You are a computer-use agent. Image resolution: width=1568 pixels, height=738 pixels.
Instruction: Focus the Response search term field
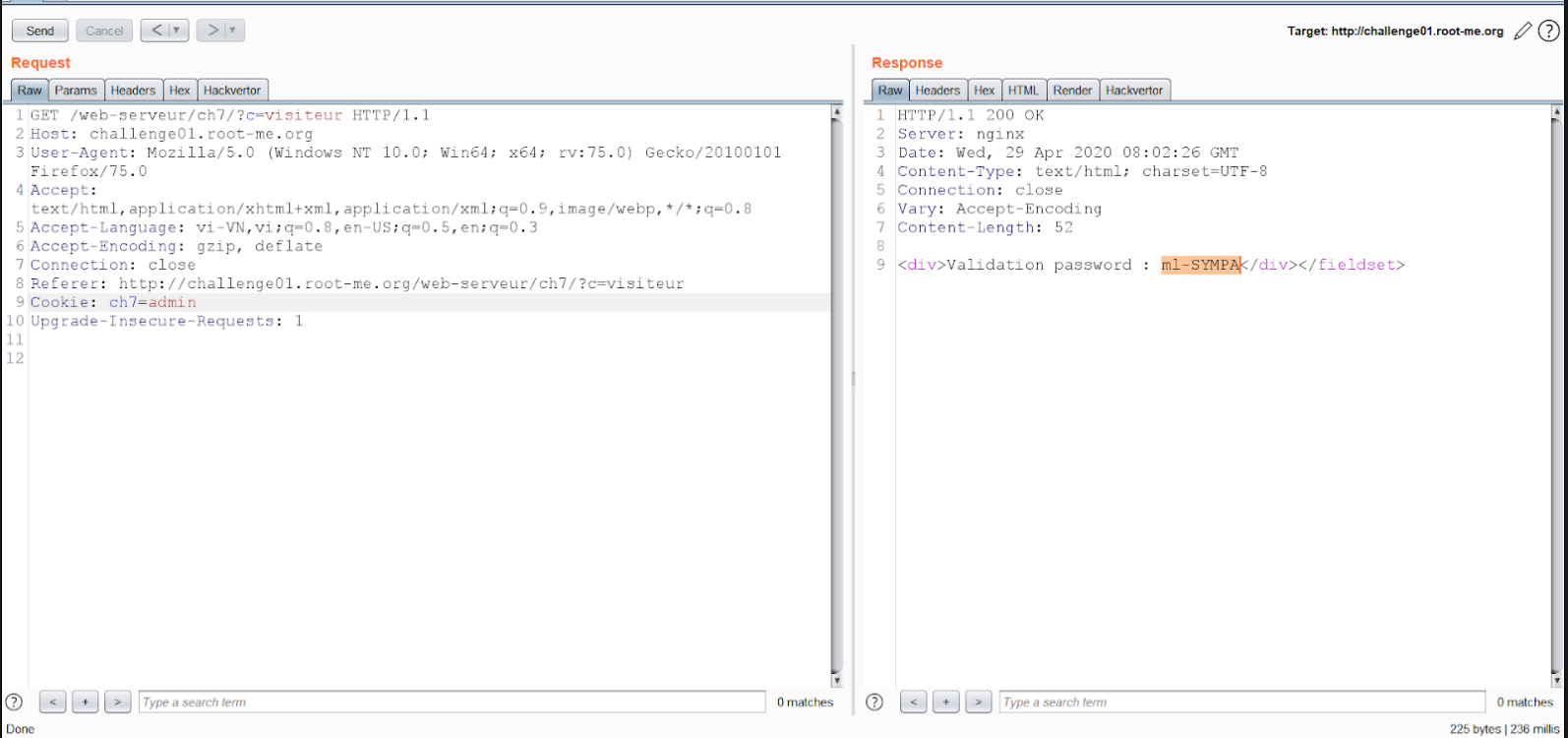pos(1242,702)
